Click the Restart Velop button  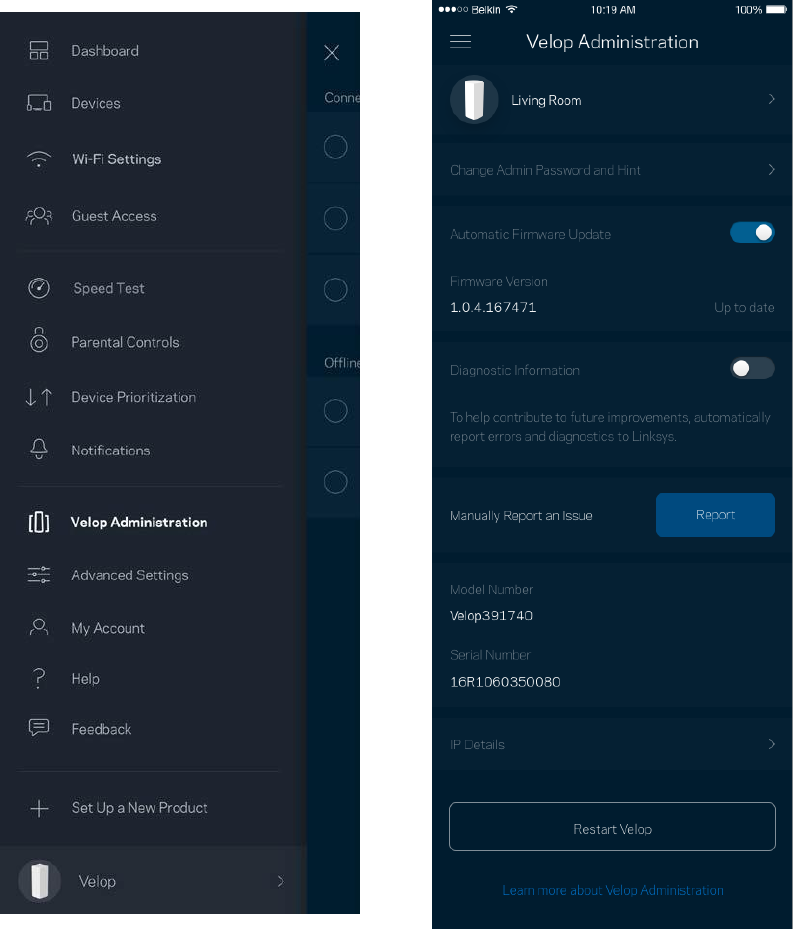[612, 827]
